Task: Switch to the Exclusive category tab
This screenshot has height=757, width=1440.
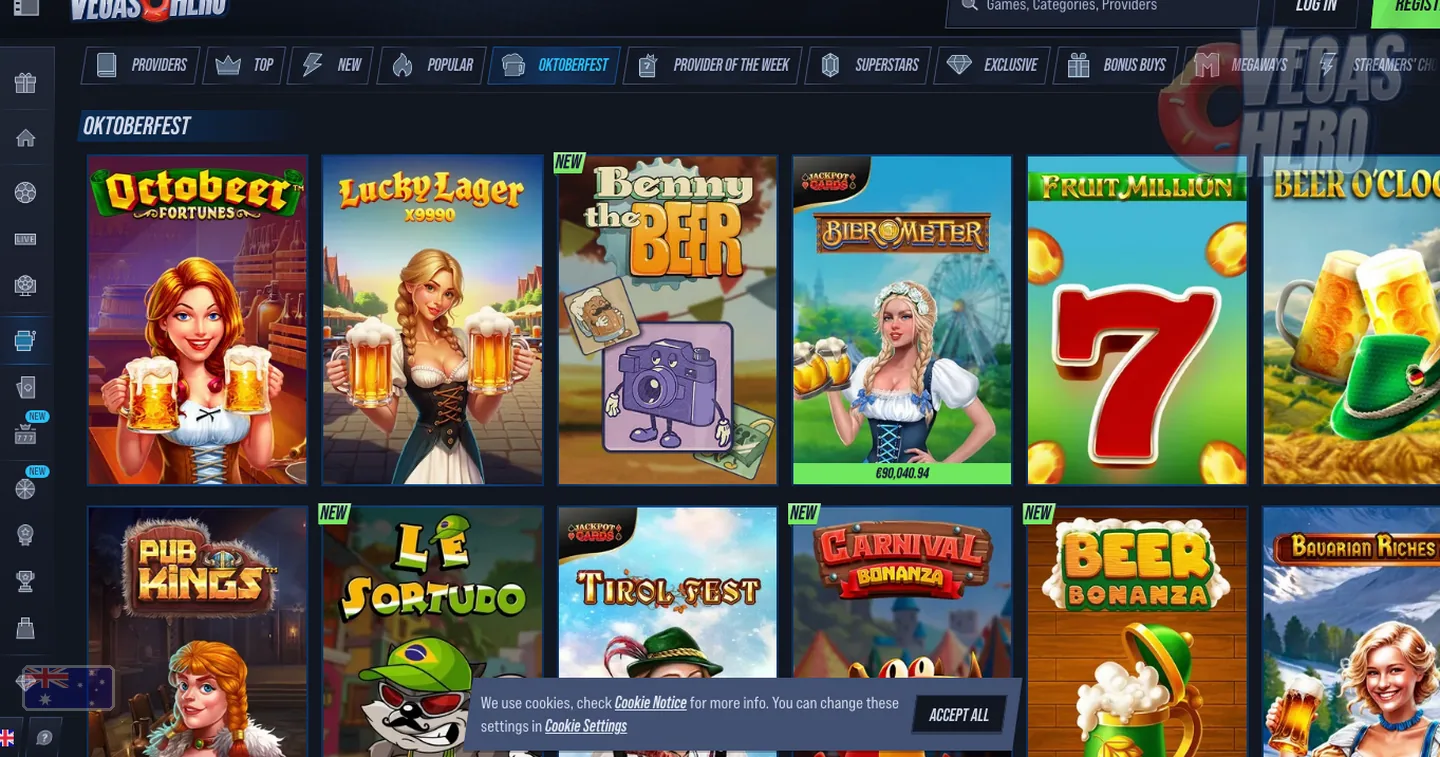Action: pyautogui.click(x=993, y=65)
